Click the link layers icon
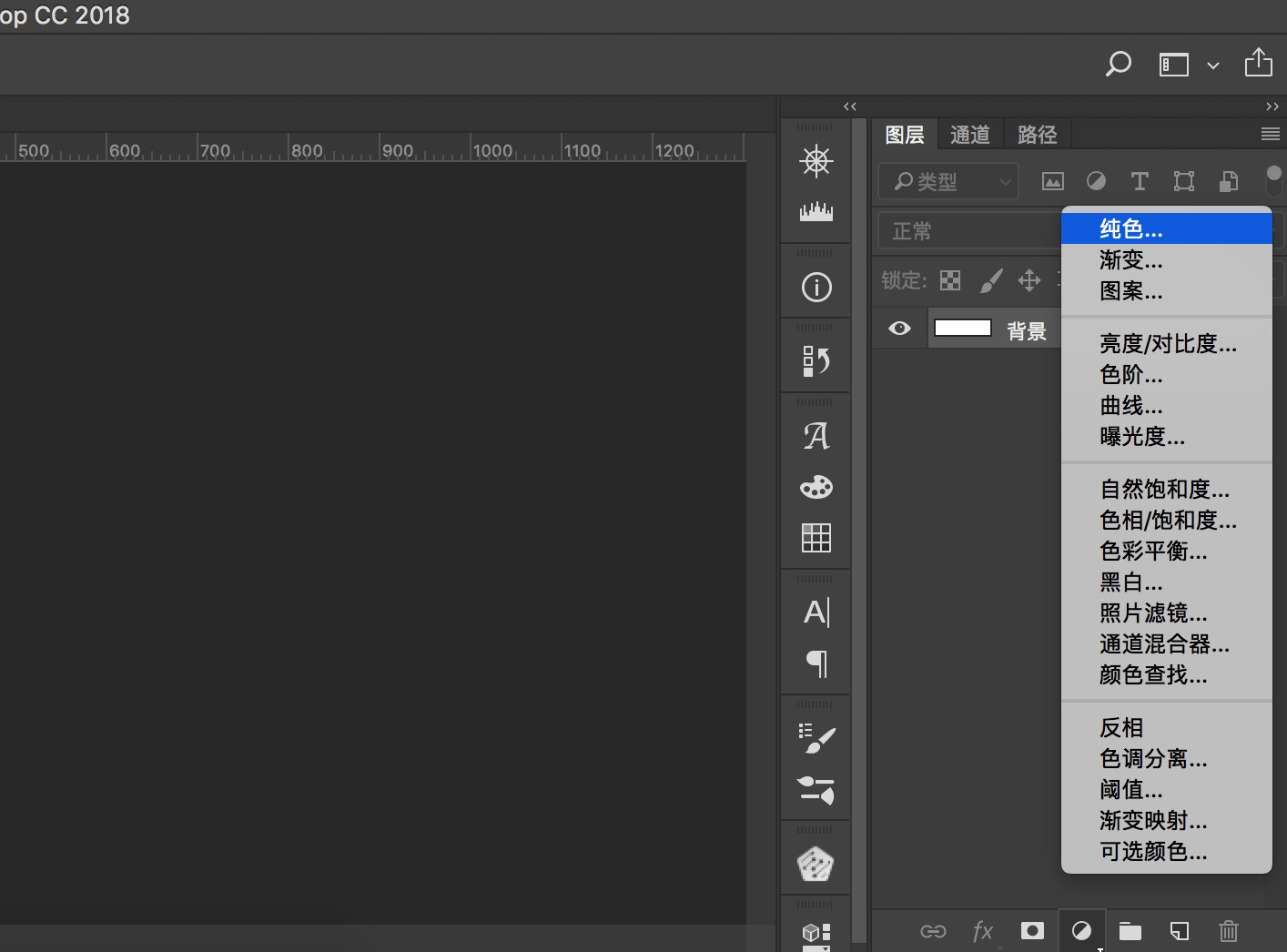 pos(933,931)
